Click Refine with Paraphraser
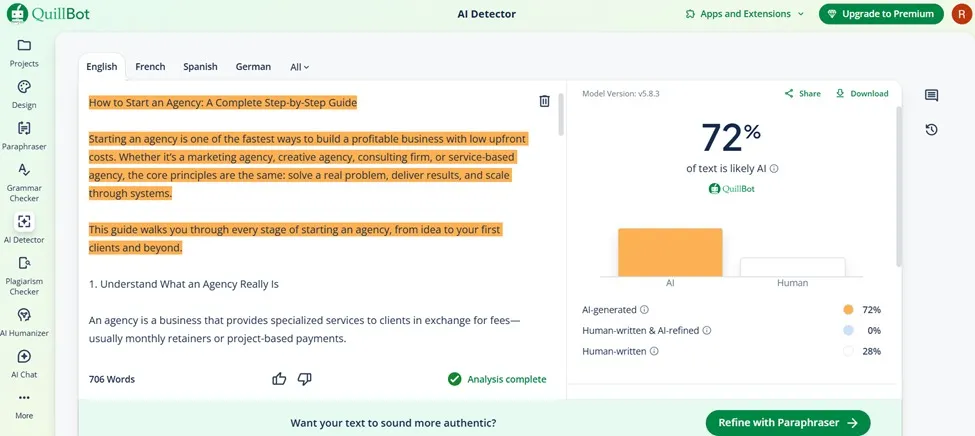The image size is (975, 436). (788, 423)
